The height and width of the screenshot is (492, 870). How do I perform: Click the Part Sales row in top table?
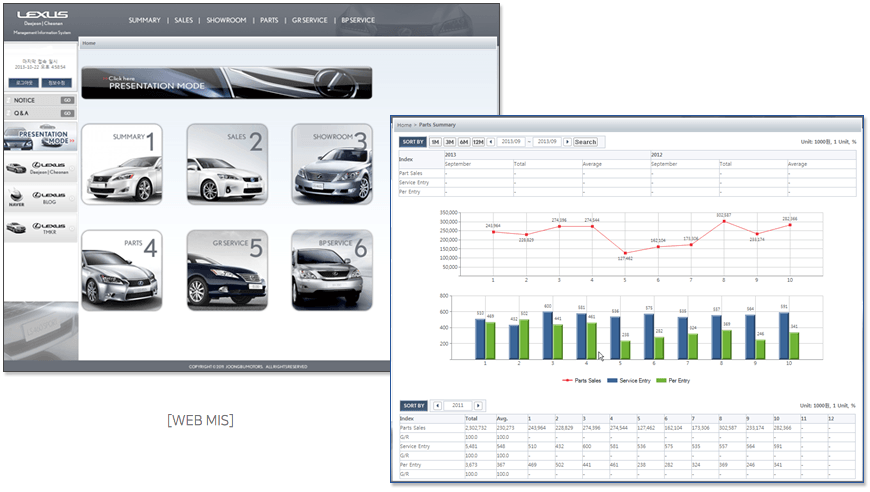[627, 173]
